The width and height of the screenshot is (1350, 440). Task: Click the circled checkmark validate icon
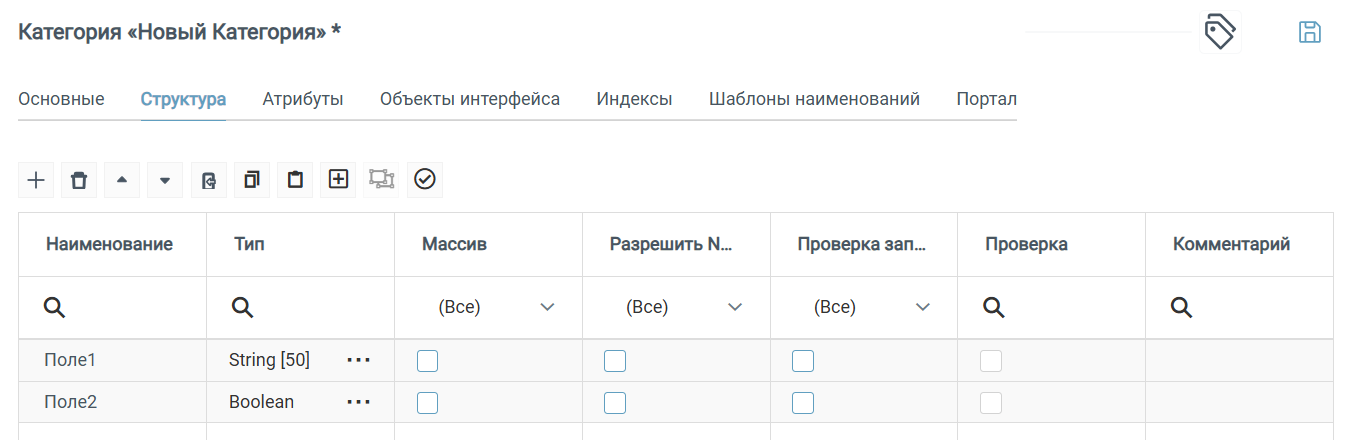424,180
